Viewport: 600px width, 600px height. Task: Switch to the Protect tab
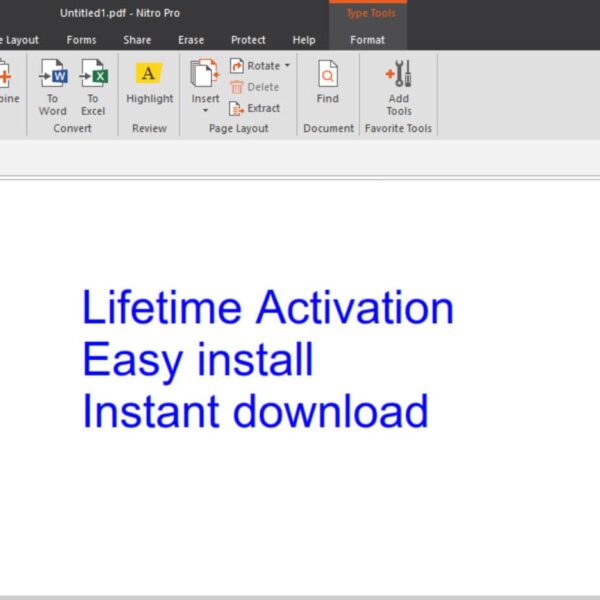click(248, 40)
